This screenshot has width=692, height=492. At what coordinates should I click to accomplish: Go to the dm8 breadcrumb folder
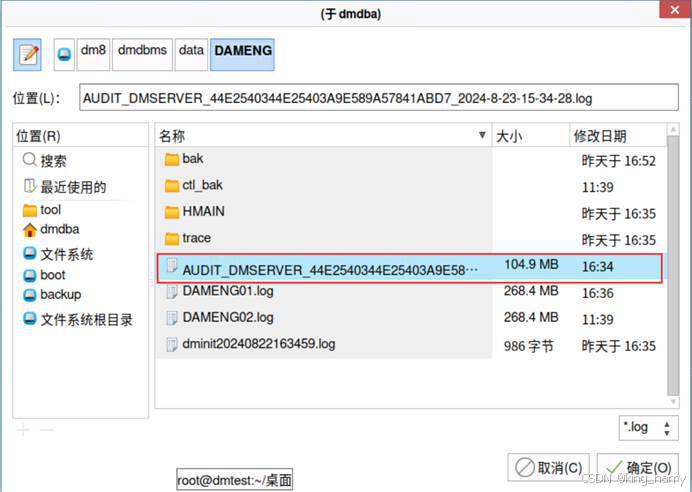tap(93, 55)
